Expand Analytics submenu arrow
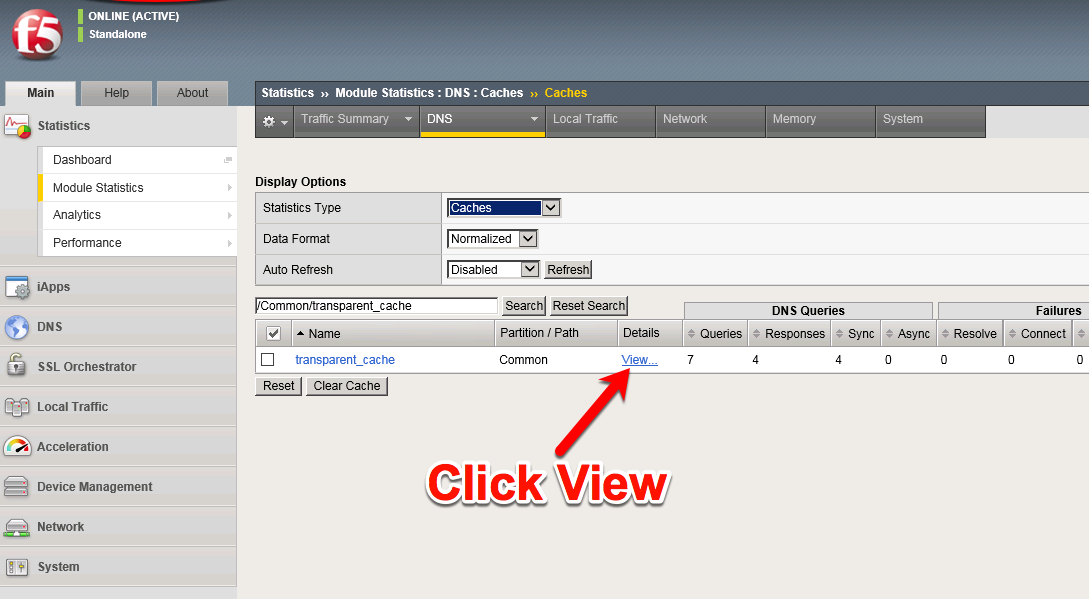 tap(229, 215)
